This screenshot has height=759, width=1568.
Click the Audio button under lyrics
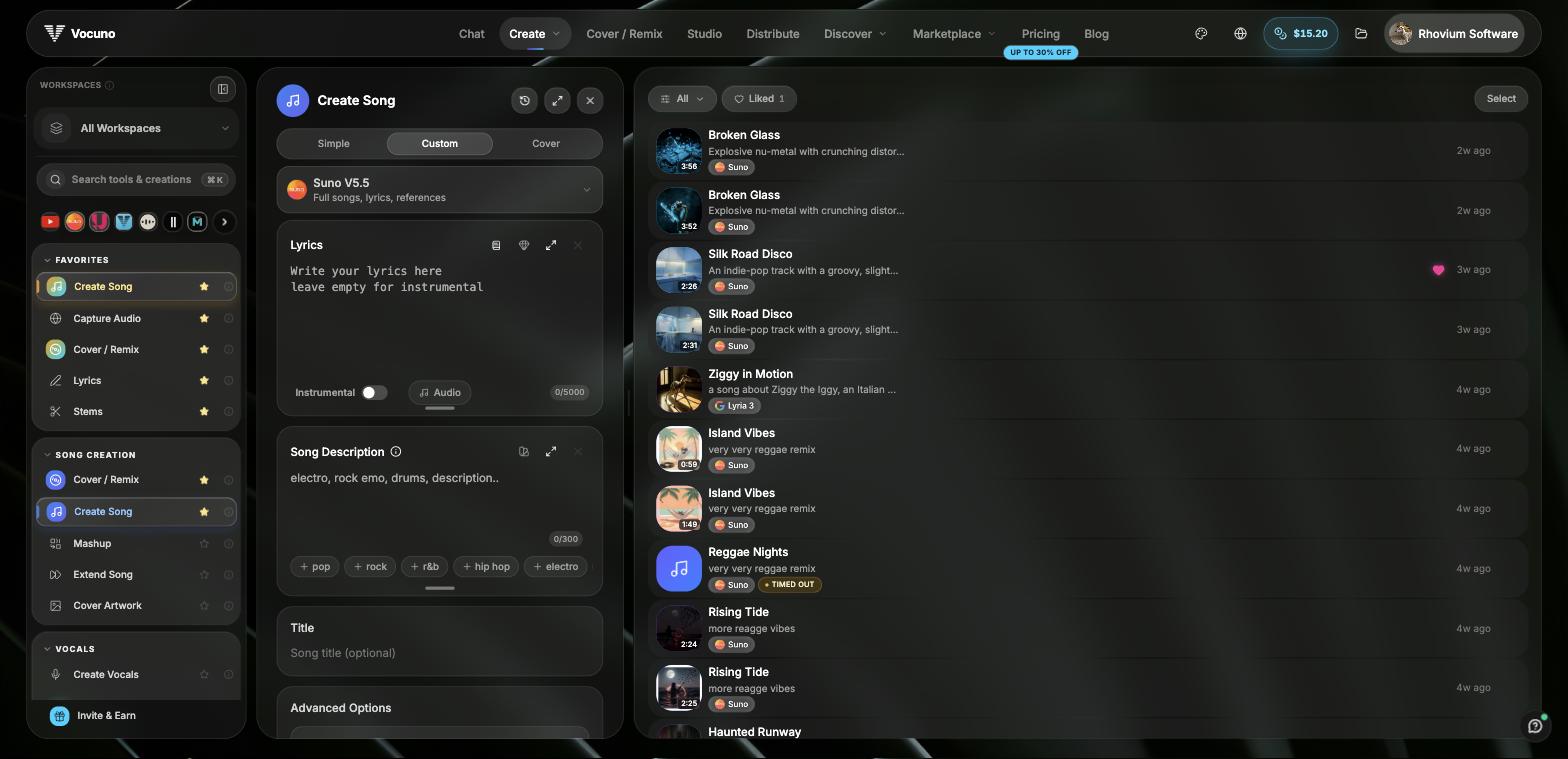tap(440, 393)
